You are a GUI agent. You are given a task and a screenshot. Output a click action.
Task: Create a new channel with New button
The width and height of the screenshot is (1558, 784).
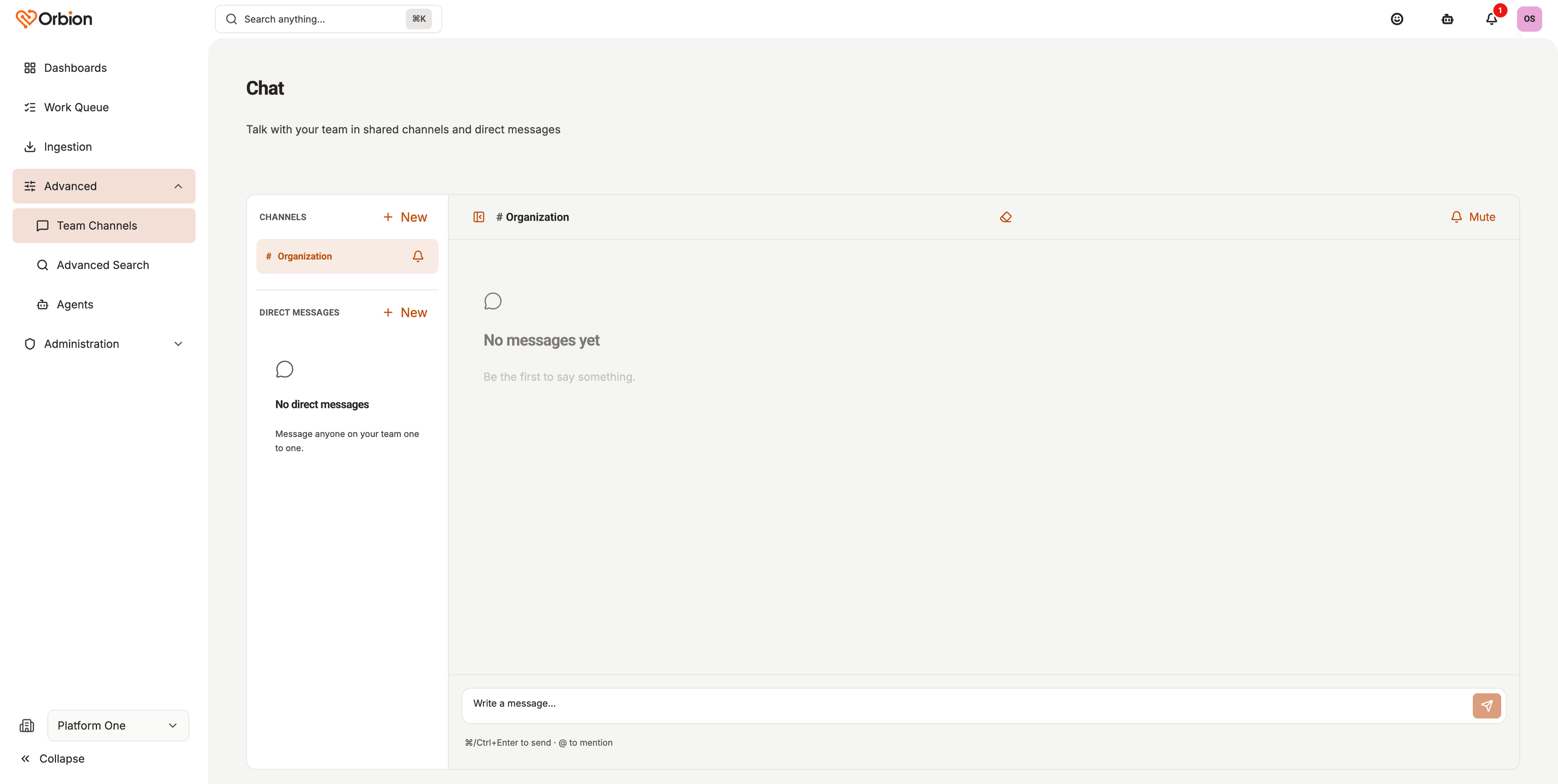click(405, 217)
